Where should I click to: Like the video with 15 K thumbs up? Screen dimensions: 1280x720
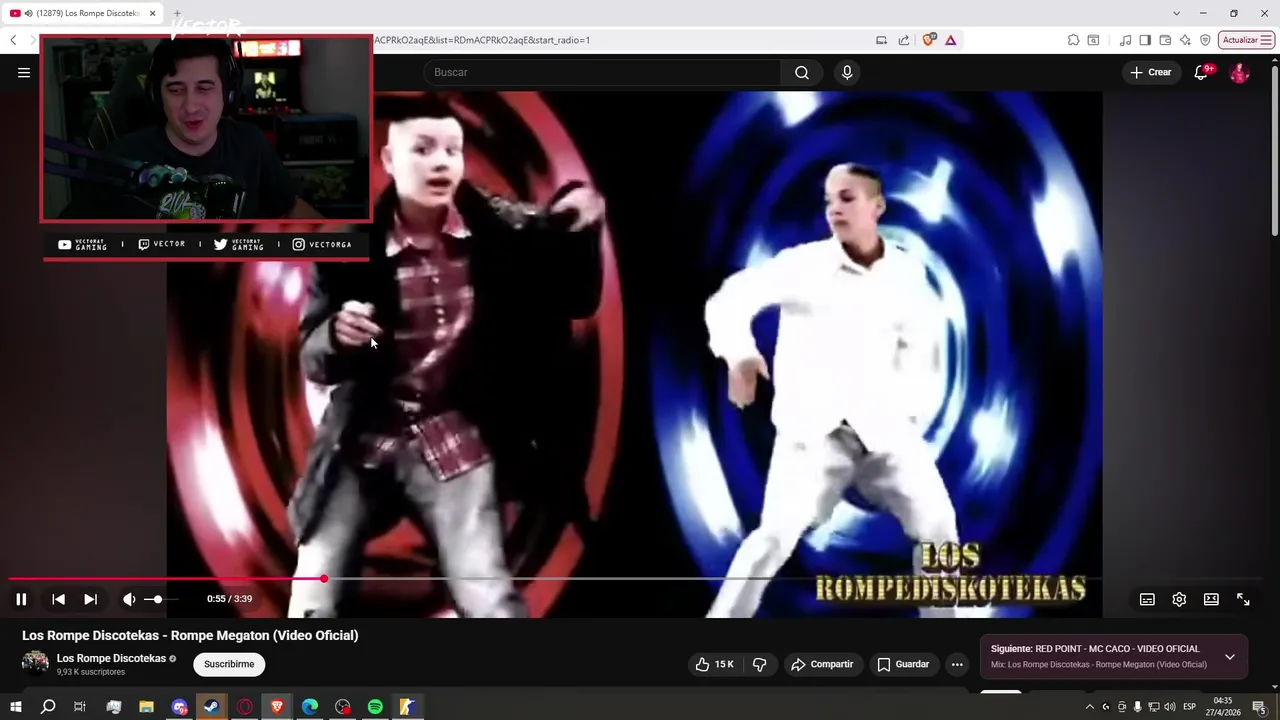pos(715,664)
